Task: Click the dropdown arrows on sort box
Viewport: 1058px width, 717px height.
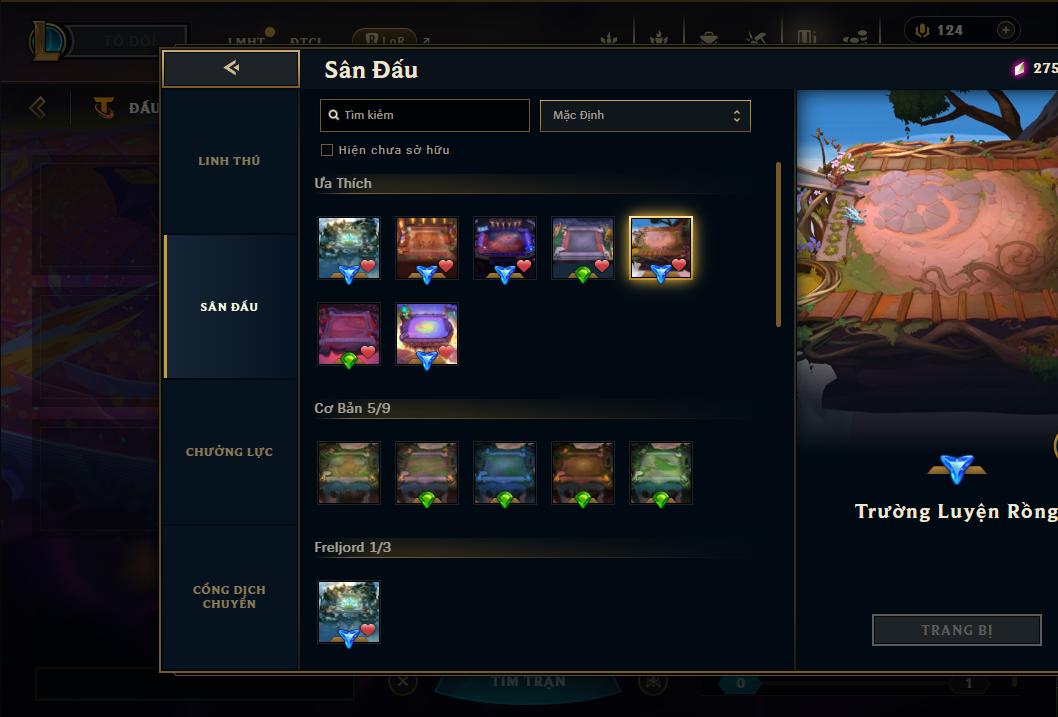Action: point(737,116)
